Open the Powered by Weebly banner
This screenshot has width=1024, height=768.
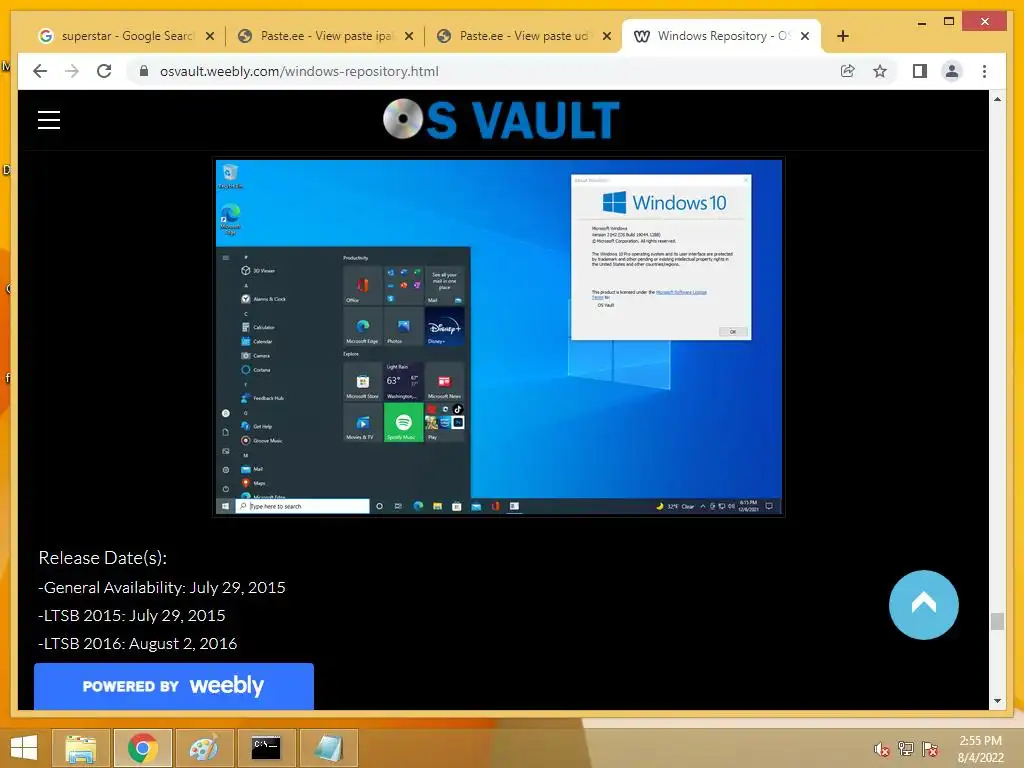174,686
